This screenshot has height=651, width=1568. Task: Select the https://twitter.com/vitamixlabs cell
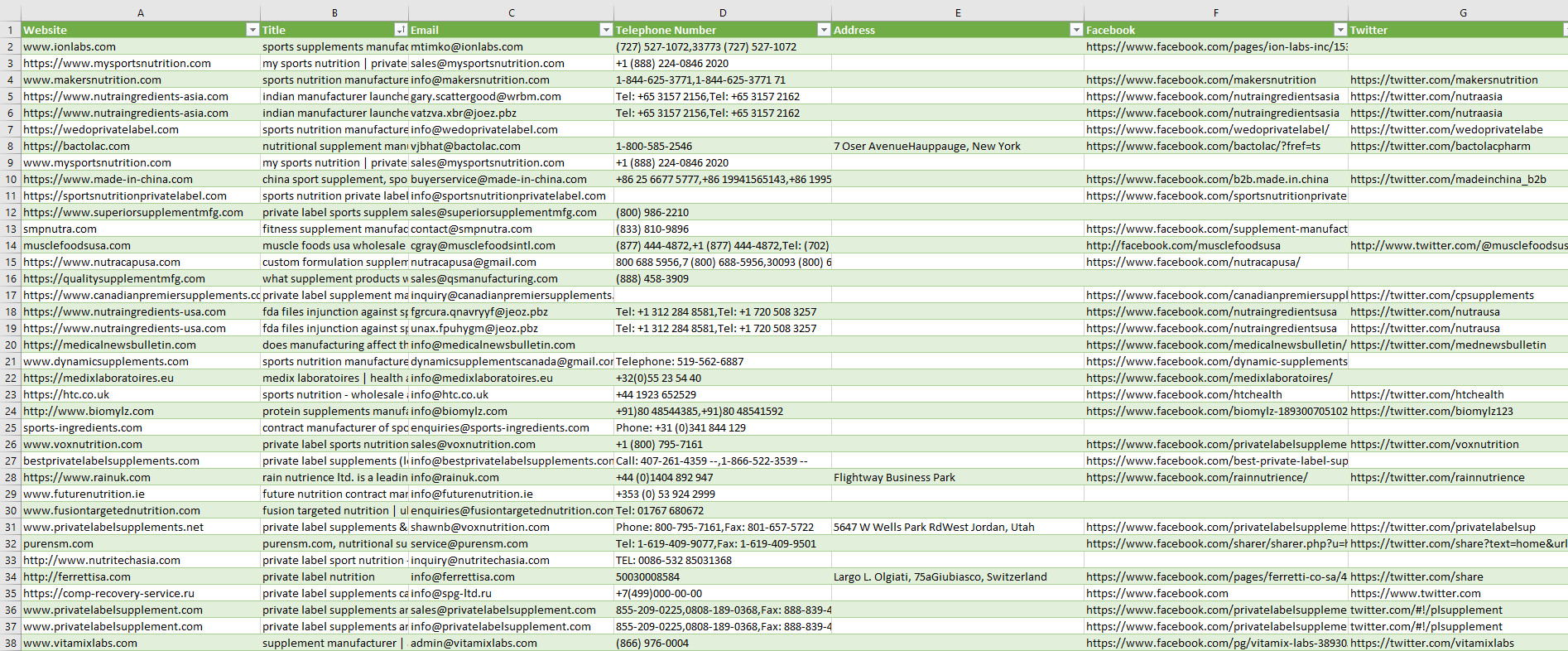point(1458,643)
